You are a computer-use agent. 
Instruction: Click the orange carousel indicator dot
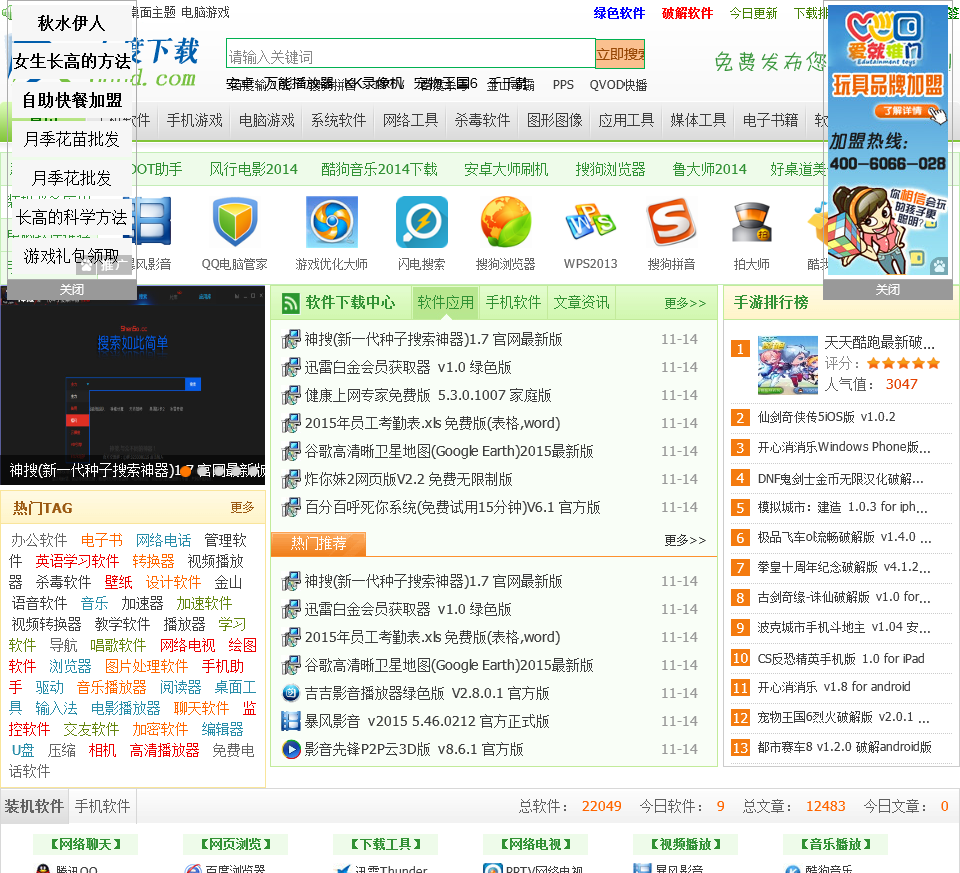point(186,472)
